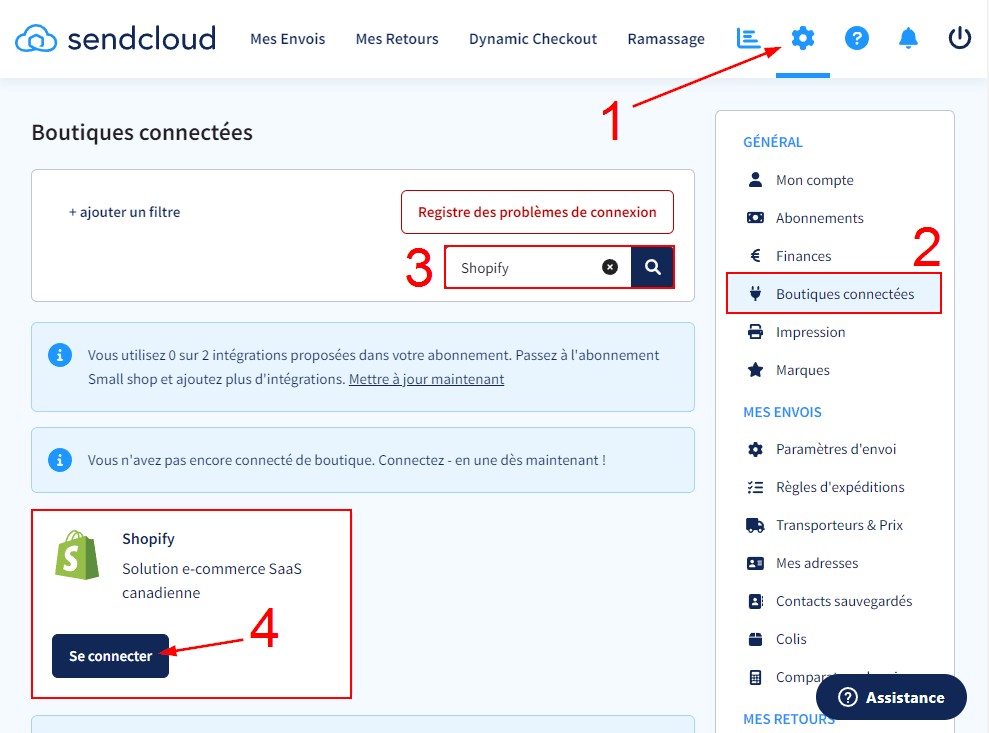Select Boutiques connectées in sidebar
This screenshot has height=733, width=989.
pyautogui.click(x=844, y=294)
